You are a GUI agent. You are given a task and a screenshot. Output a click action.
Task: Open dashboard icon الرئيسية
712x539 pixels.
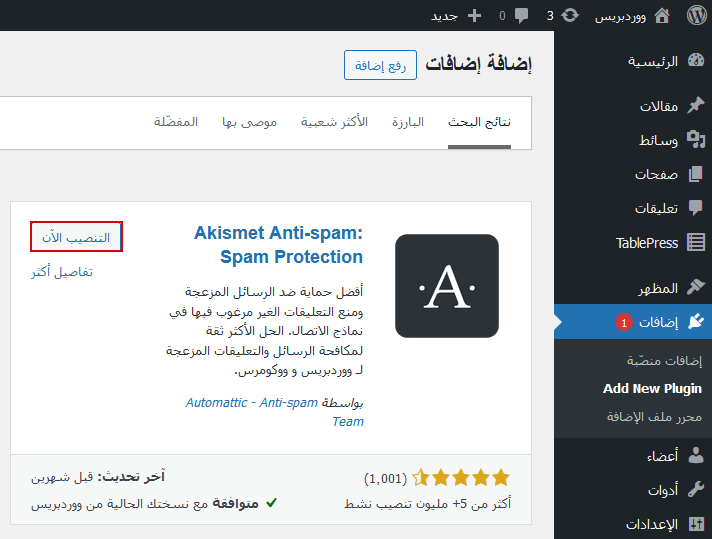tap(696, 60)
